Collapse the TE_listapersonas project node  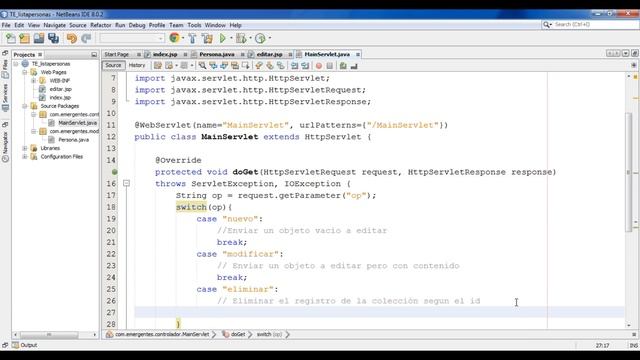click(x=16, y=64)
